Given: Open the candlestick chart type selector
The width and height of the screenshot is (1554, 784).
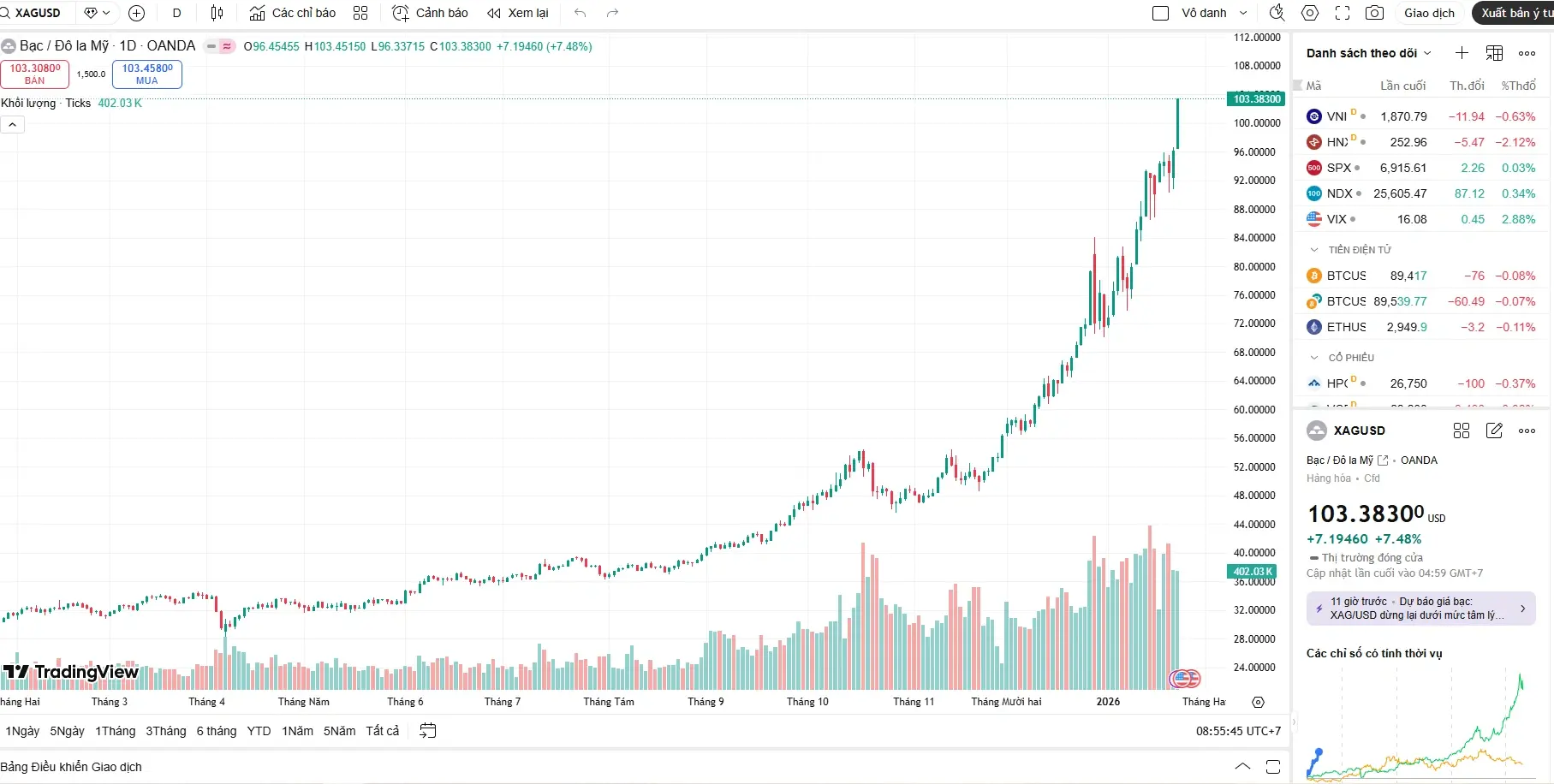Looking at the screenshot, I should (x=217, y=13).
